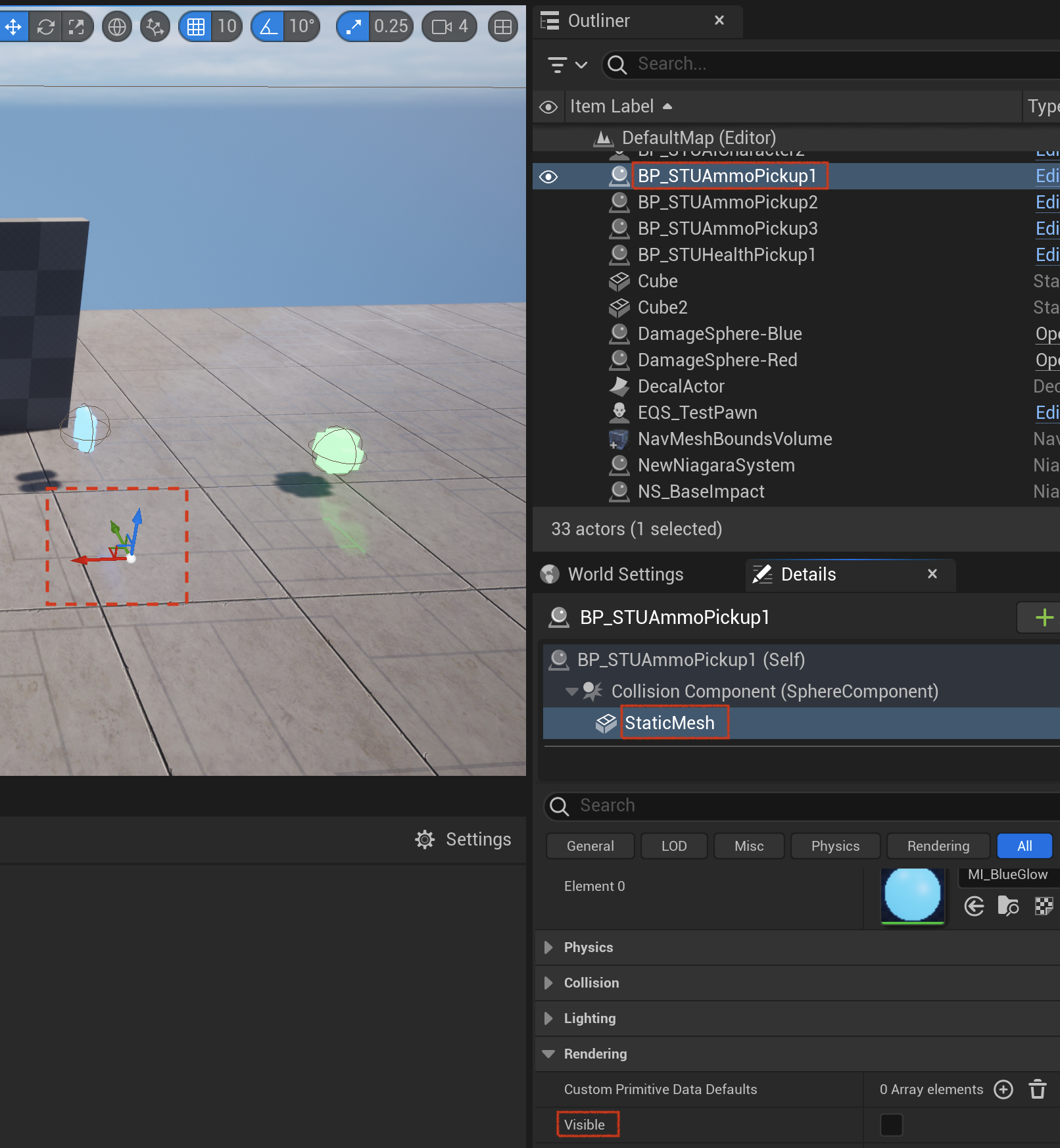
Task: Click the viewport layout grid icon
Action: coord(503,27)
